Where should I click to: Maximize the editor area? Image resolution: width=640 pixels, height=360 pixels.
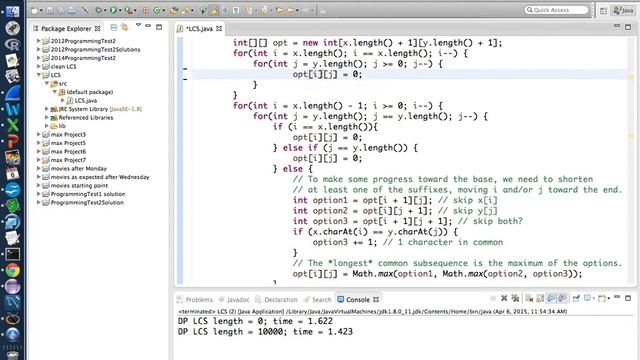point(628,27)
